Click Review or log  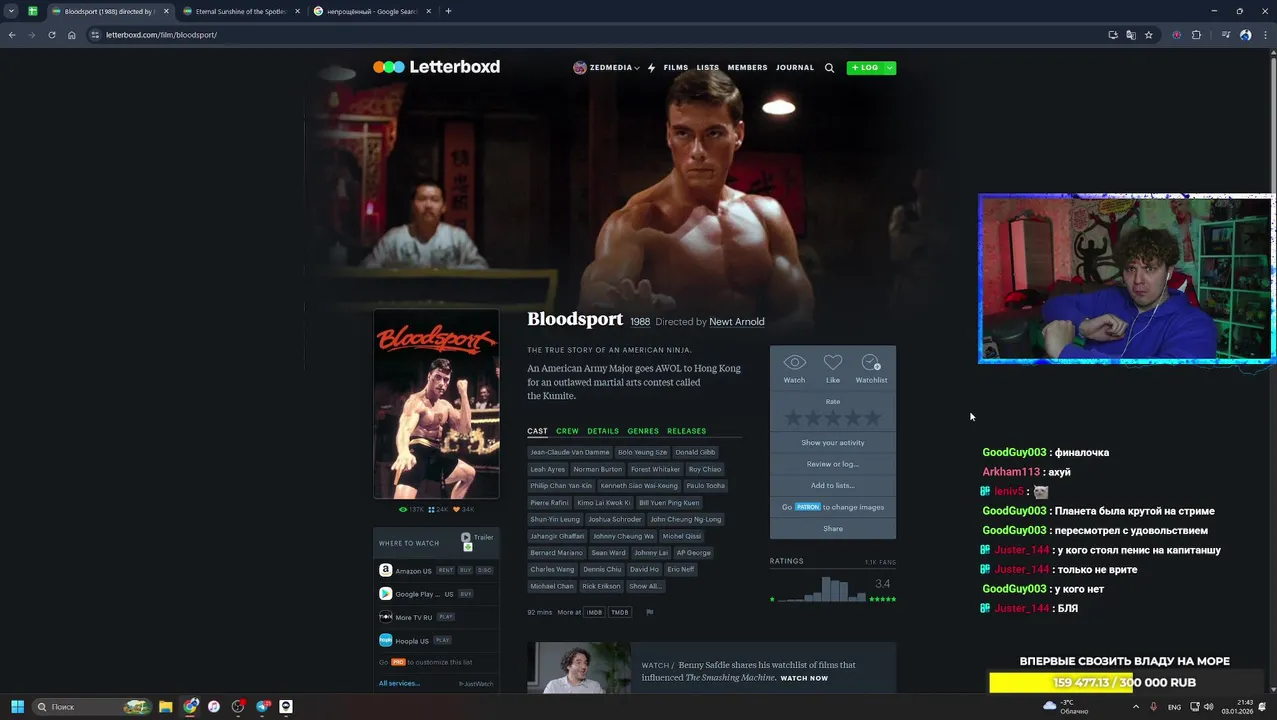coord(833,464)
